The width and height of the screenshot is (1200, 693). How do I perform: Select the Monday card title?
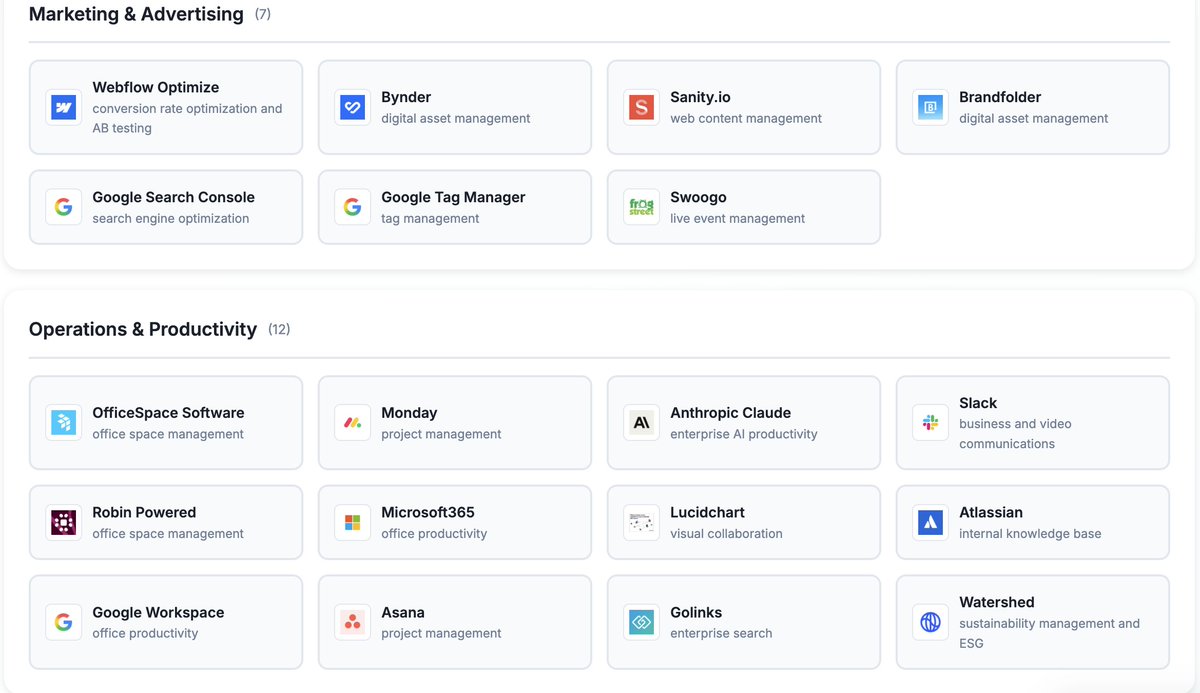tap(409, 412)
